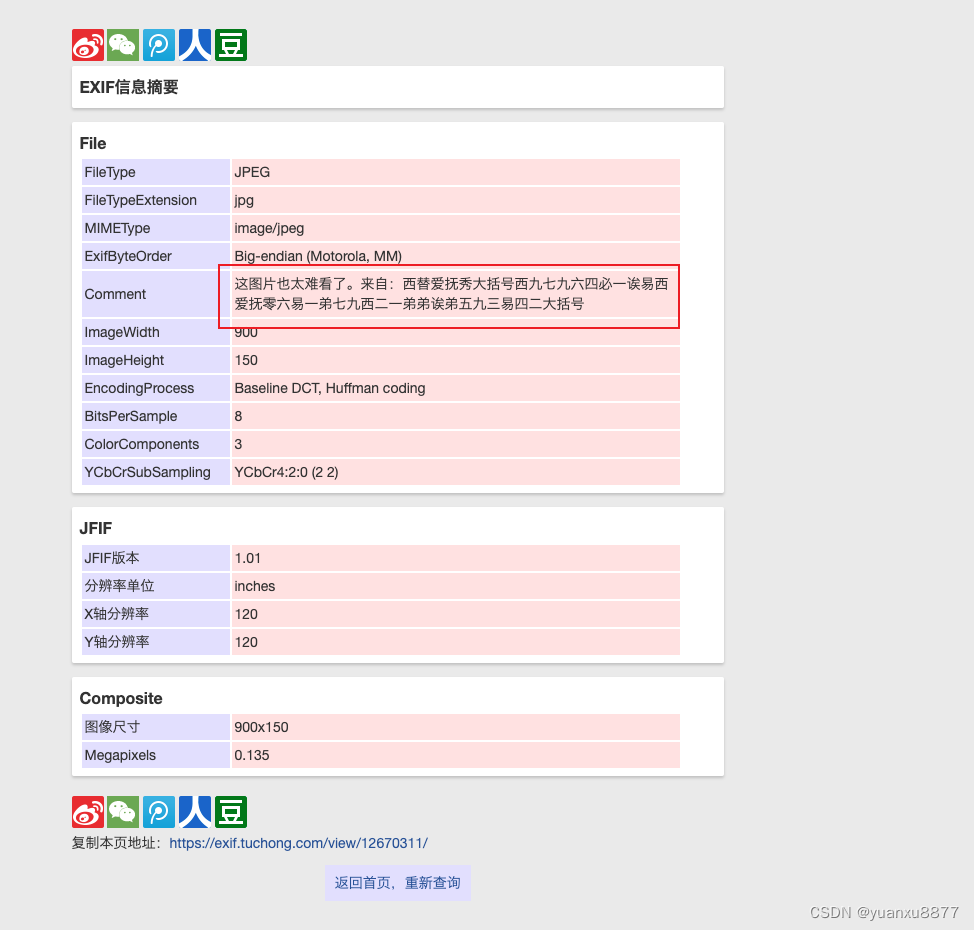This screenshot has width=974, height=930.
Task: Select the ImageWidth table row
Action: coord(380,332)
